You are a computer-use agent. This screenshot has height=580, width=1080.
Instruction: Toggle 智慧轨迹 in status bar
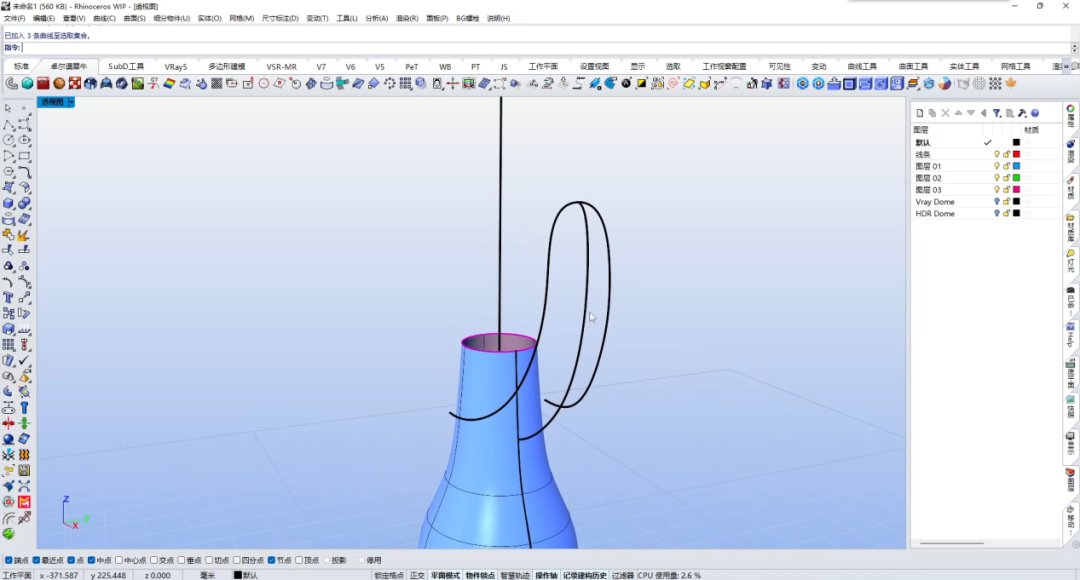coord(515,575)
